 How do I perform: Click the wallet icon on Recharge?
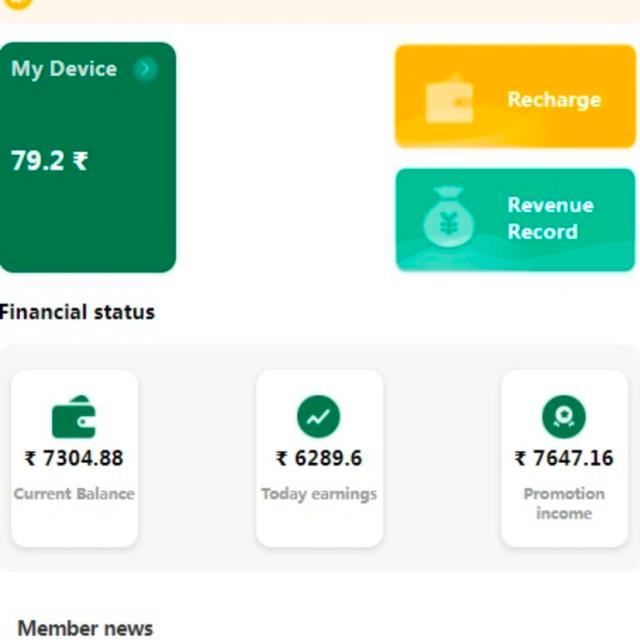[449, 100]
